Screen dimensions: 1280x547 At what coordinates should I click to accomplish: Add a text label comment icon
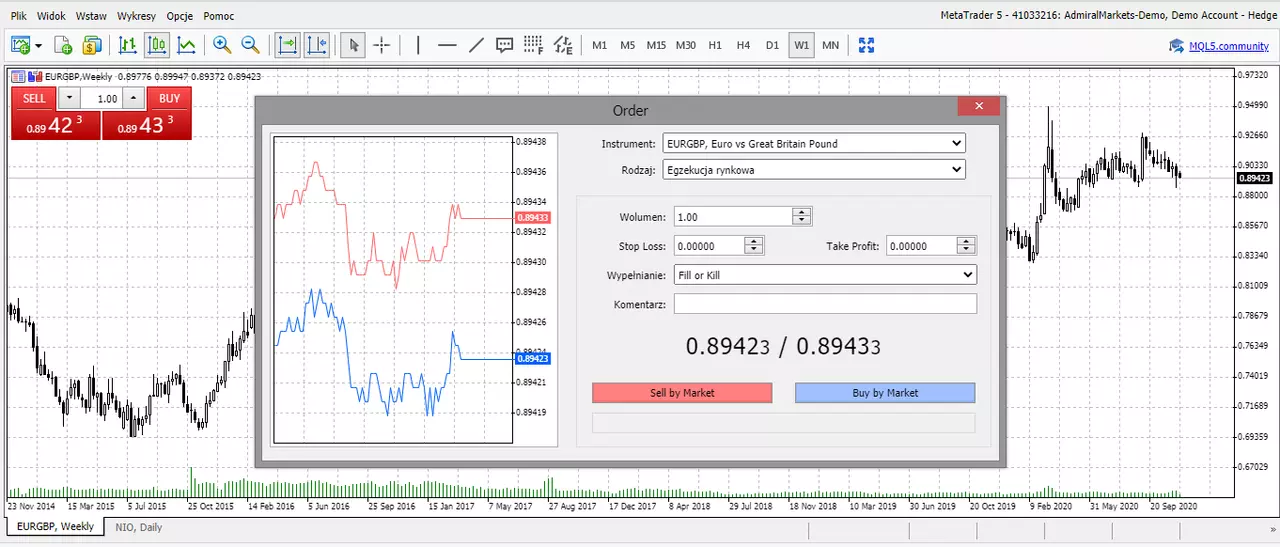tap(505, 45)
